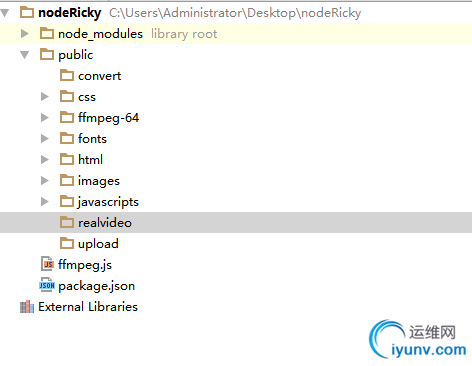
Task: Click the convert folder icon
Action: tap(67, 75)
